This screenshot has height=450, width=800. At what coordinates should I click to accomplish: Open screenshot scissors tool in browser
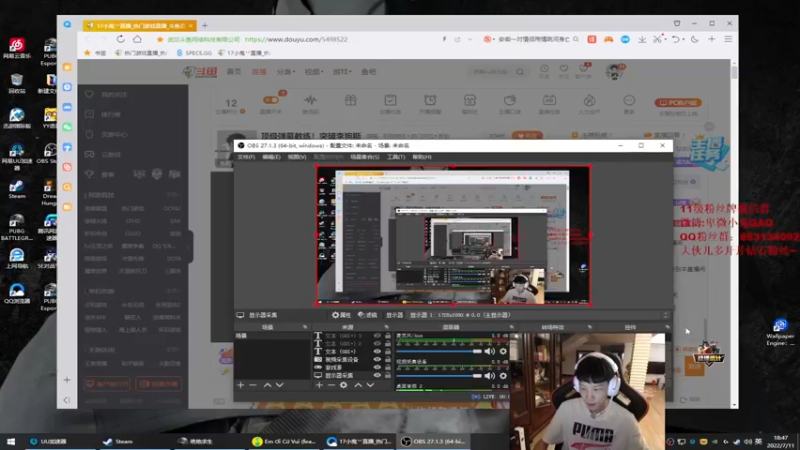point(657,39)
